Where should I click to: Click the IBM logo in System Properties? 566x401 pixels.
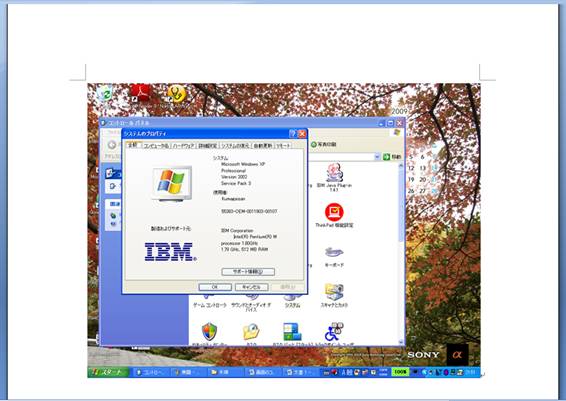(170, 252)
